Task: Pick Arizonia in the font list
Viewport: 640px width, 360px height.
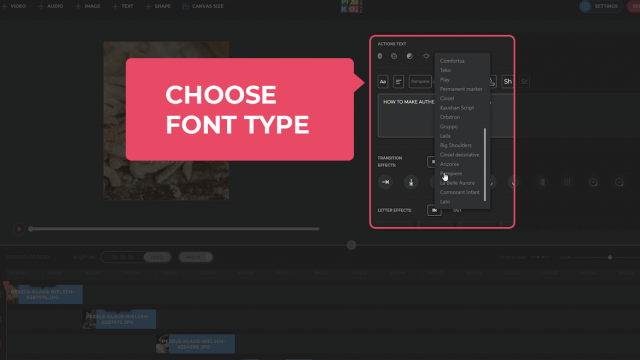Action: click(x=449, y=164)
